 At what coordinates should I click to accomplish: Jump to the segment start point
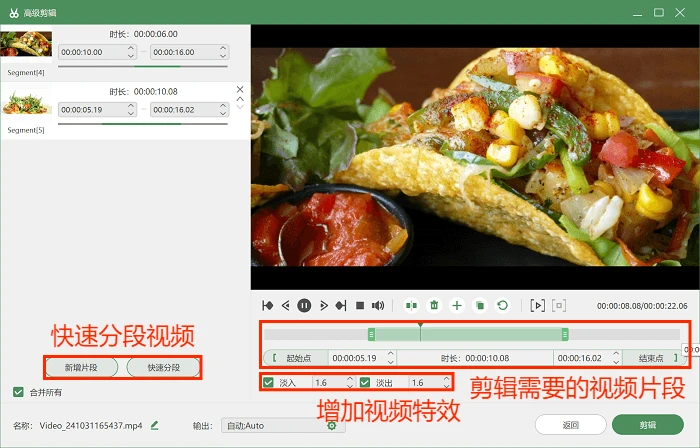tap(267, 306)
